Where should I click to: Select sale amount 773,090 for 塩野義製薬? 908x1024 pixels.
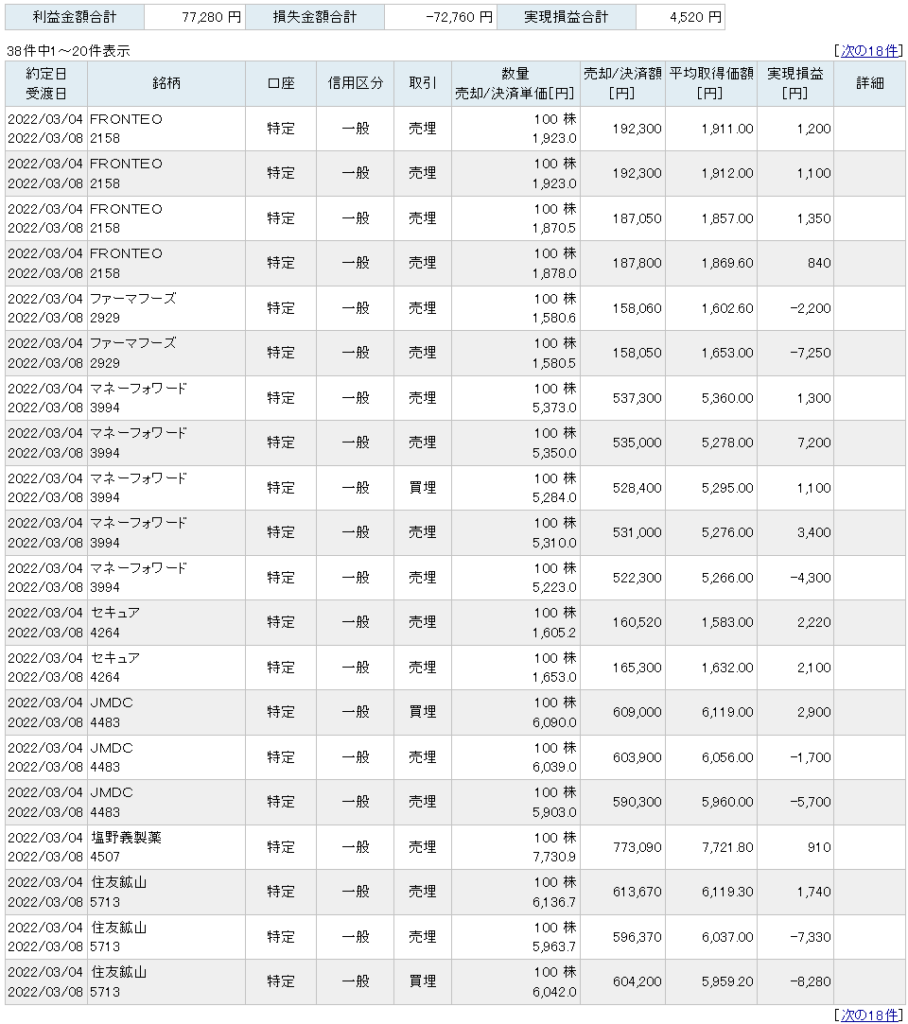pyautogui.click(x=637, y=848)
